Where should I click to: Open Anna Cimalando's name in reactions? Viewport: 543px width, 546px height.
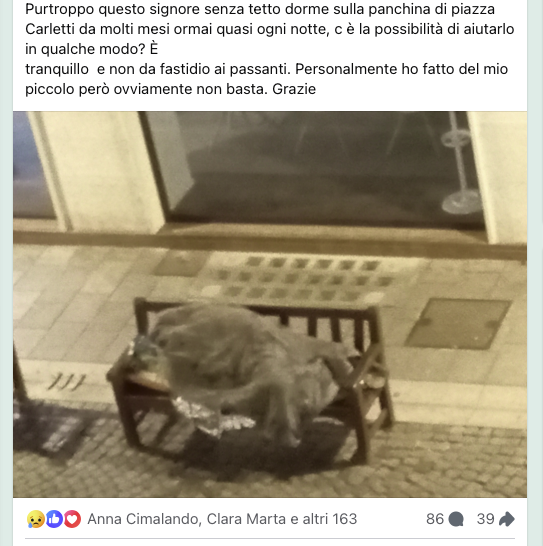tap(143, 519)
